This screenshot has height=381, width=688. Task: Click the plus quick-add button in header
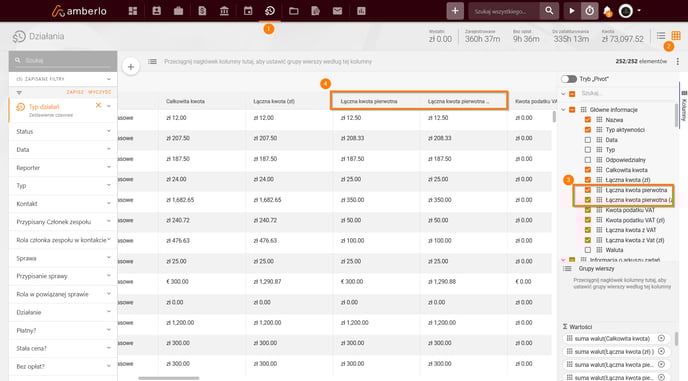point(455,11)
